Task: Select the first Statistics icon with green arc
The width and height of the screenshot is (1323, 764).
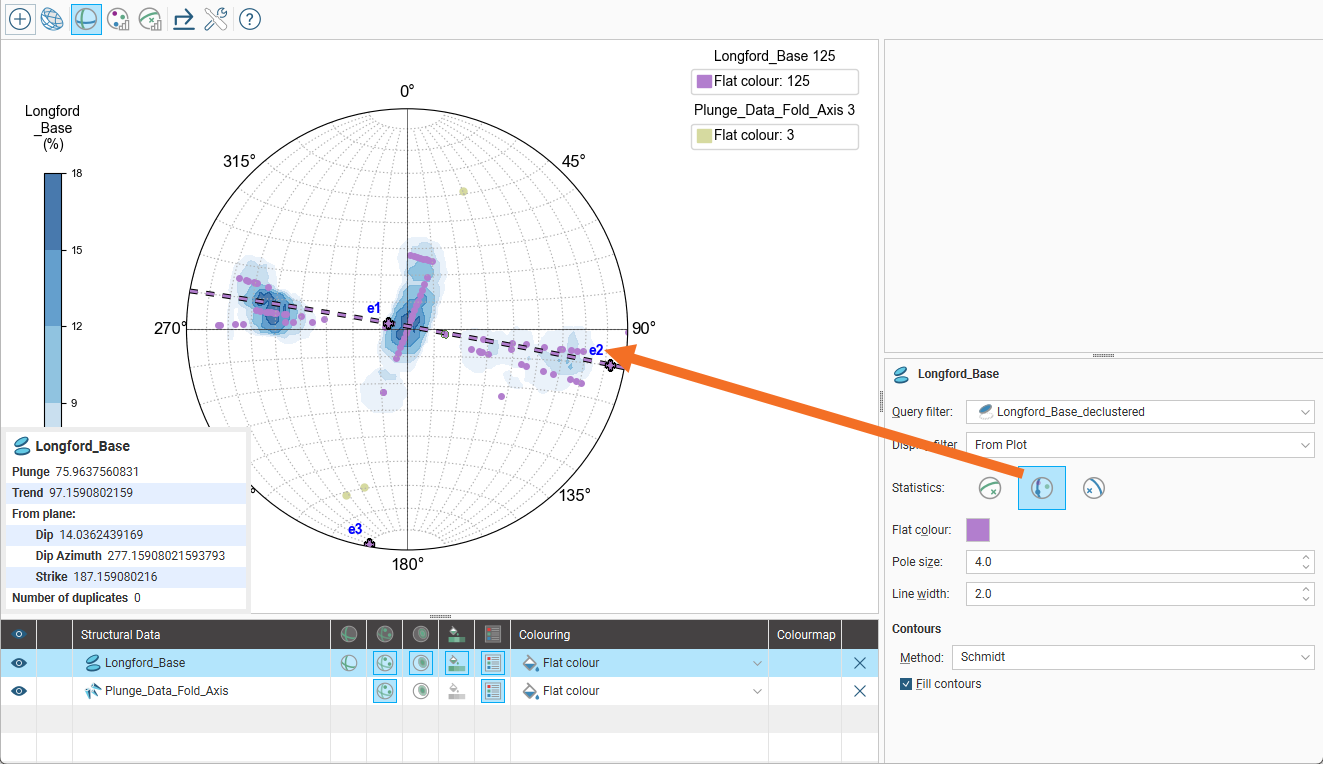Action: click(989, 488)
